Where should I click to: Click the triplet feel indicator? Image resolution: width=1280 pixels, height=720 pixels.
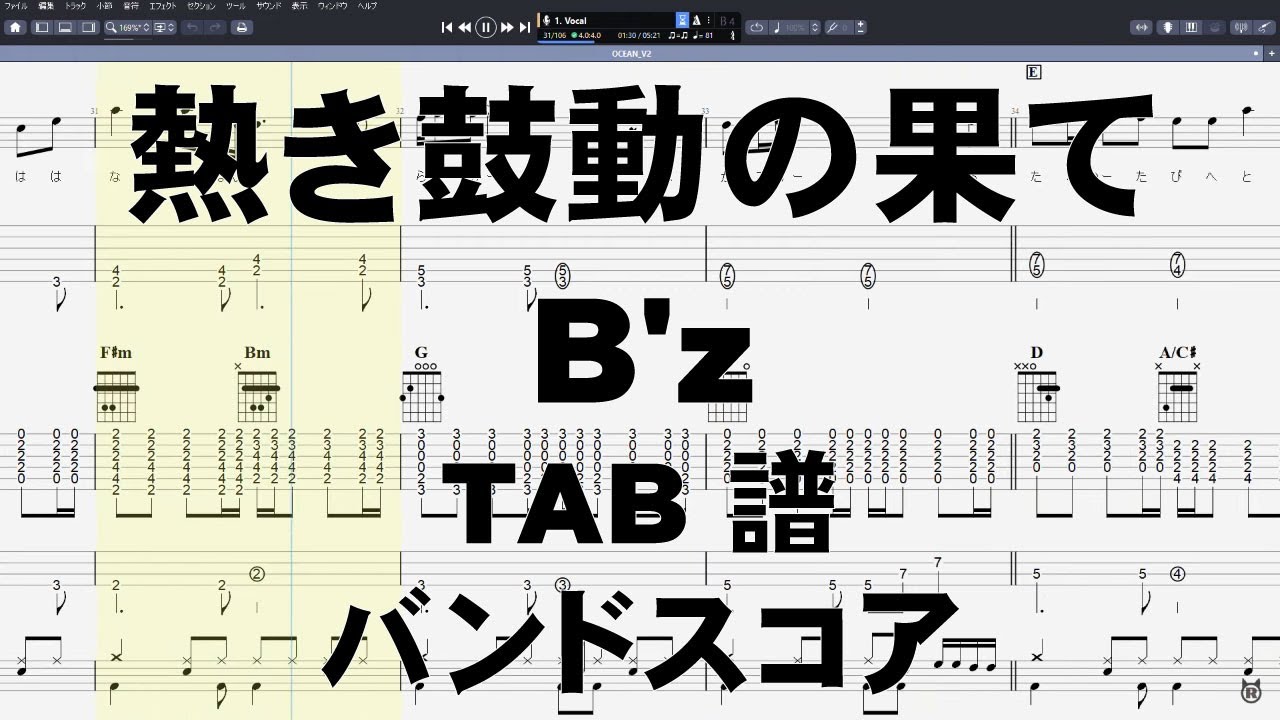coord(678,35)
